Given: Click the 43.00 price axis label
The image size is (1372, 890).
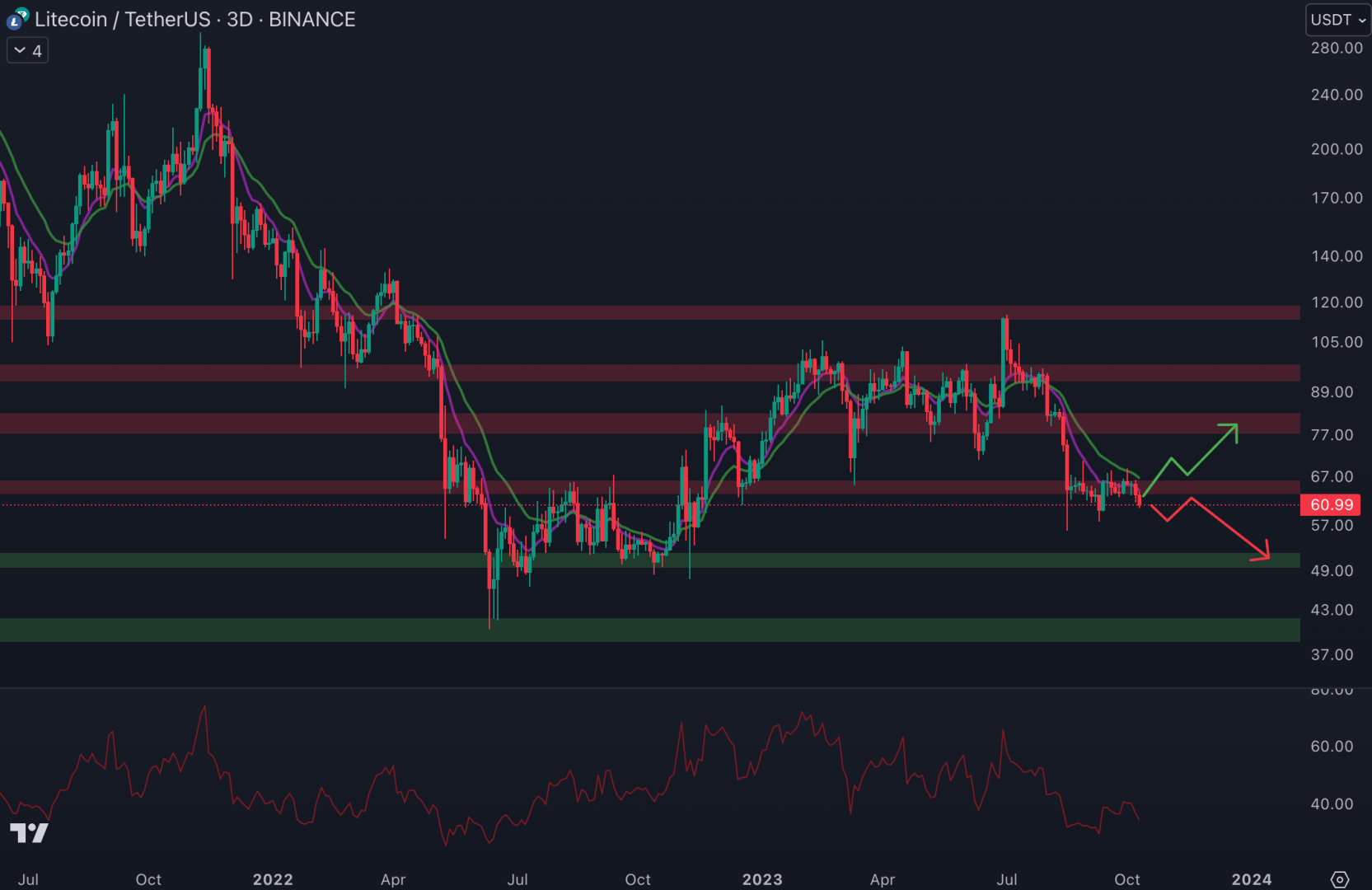Looking at the screenshot, I should (1332, 611).
